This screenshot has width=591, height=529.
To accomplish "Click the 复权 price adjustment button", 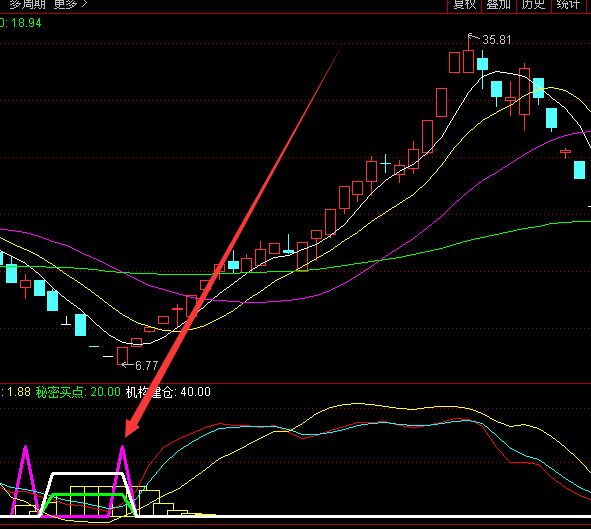I will tap(464, 5).
